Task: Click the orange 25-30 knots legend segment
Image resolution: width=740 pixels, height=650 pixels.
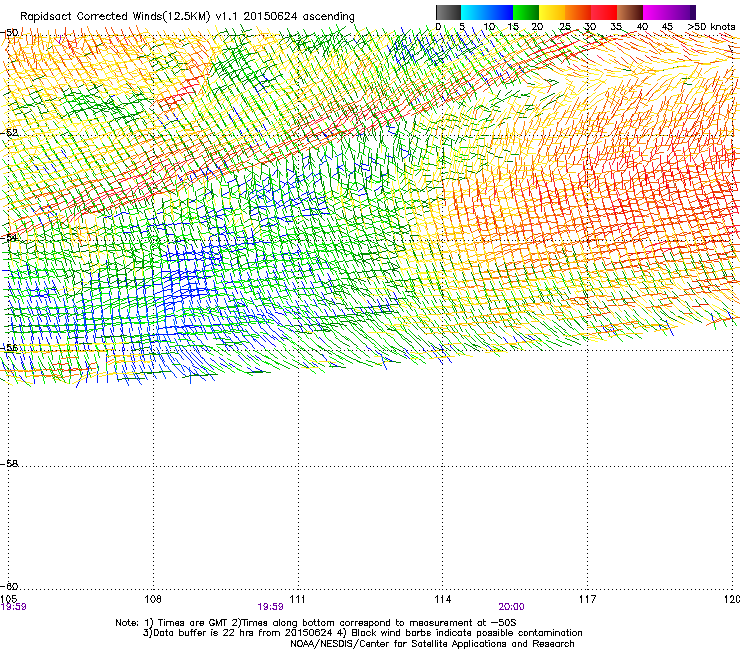Action: click(x=578, y=12)
